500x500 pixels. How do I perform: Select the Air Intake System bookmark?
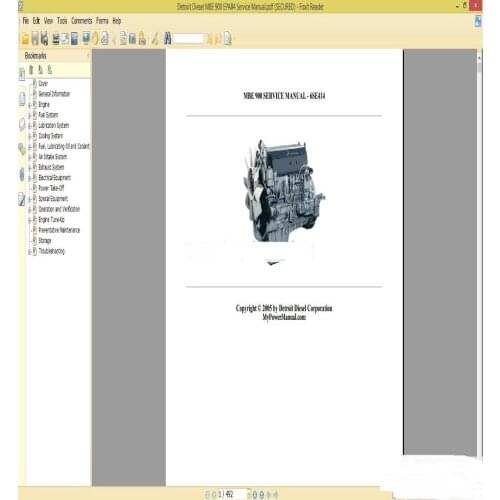(53, 157)
